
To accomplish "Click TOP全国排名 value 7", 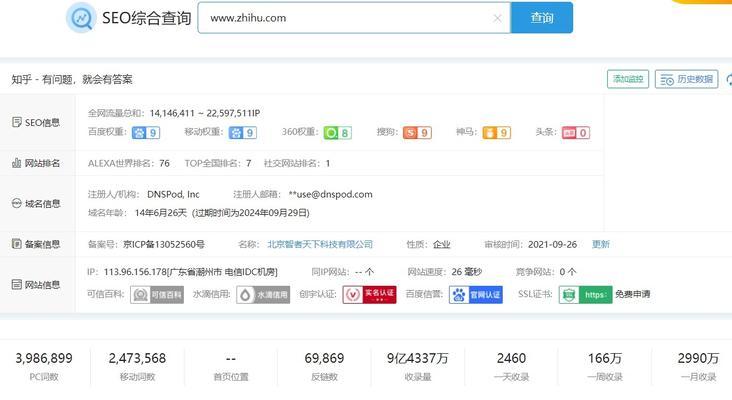I will click(x=248, y=163).
